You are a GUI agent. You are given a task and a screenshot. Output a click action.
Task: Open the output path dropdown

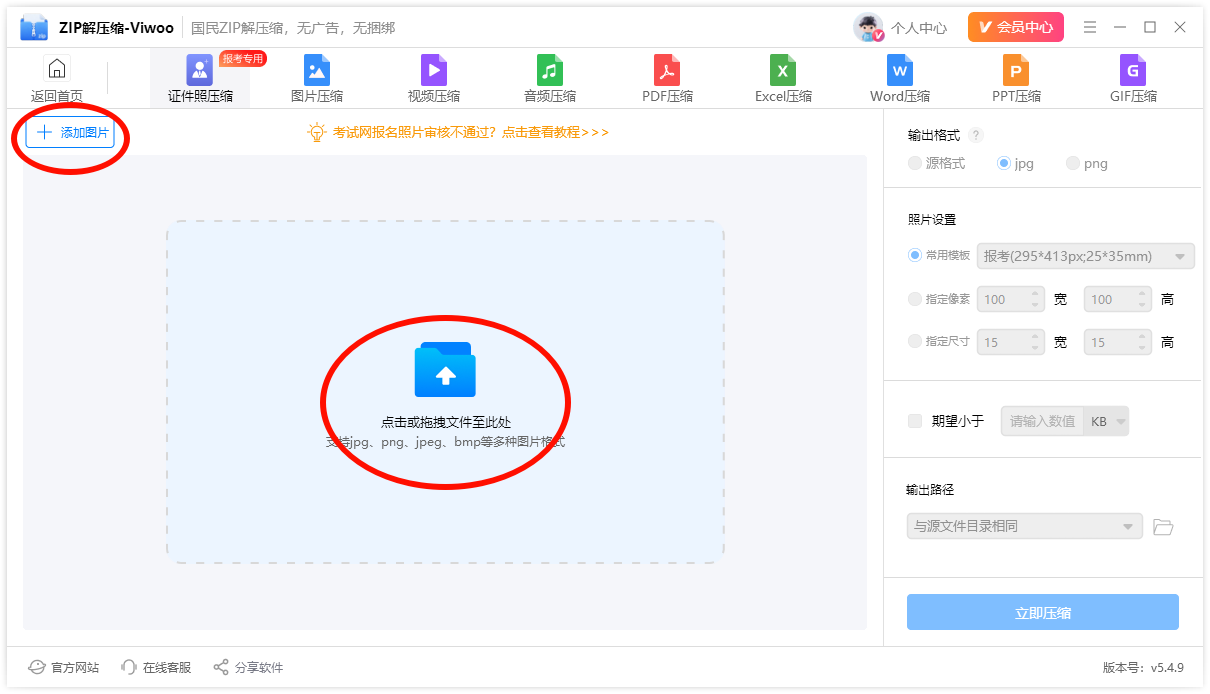[1024, 526]
